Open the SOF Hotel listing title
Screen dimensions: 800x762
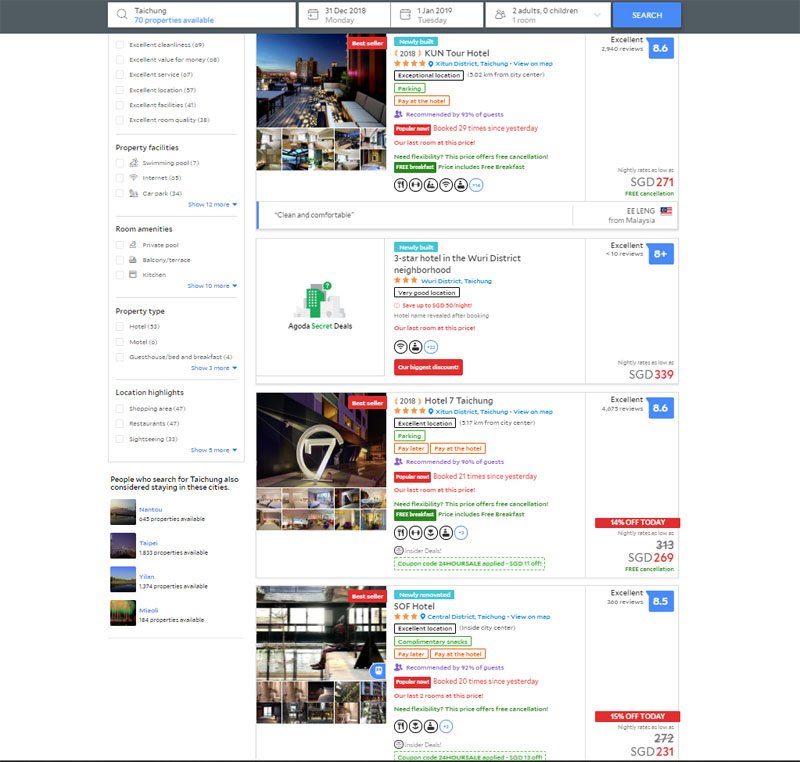[414, 606]
